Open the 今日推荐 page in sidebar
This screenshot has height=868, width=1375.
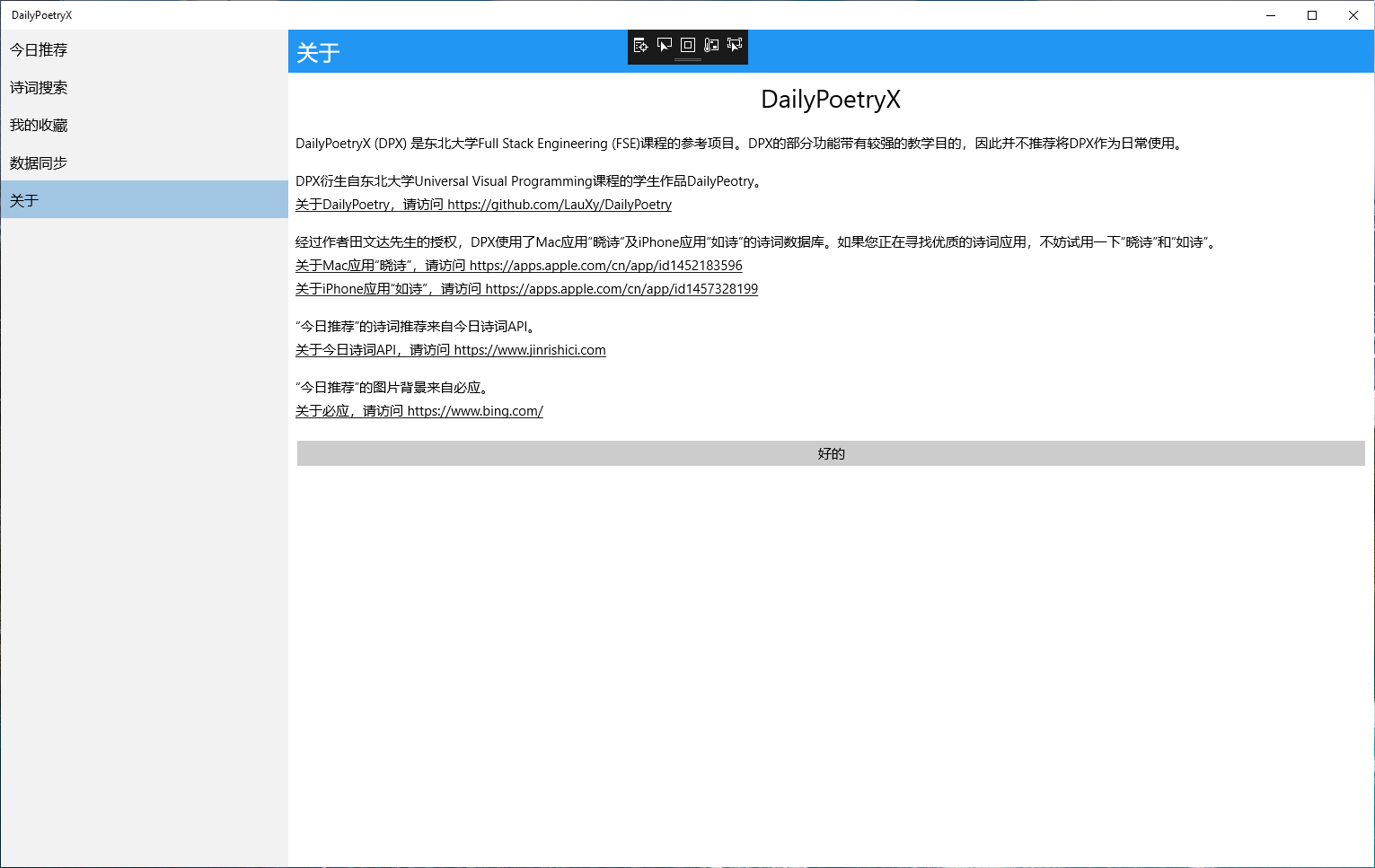coord(144,49)
